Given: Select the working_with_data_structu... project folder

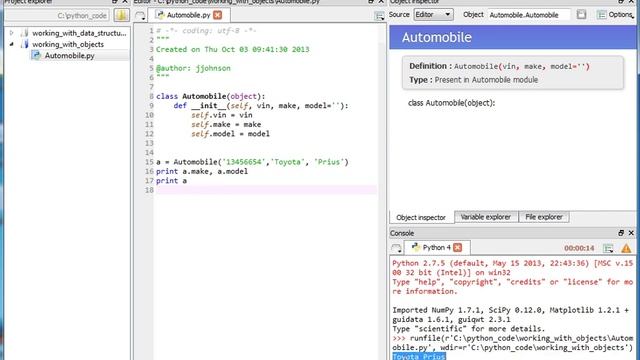Looking at the screenshot, I should (x=79, y=33).
